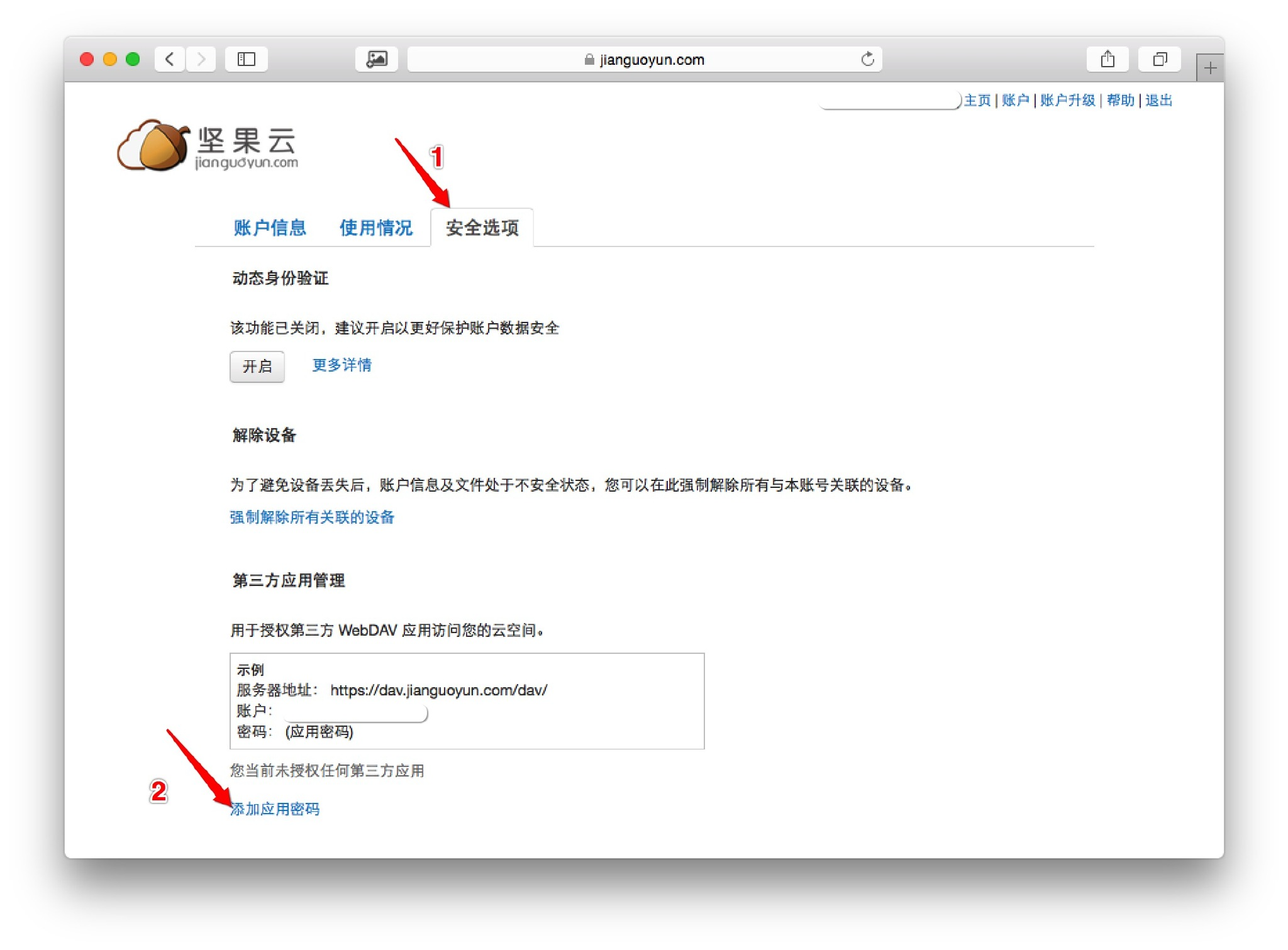Click the WebDAV server address text
Viewport: 1288px width, 950px height.
pos(439,690)
